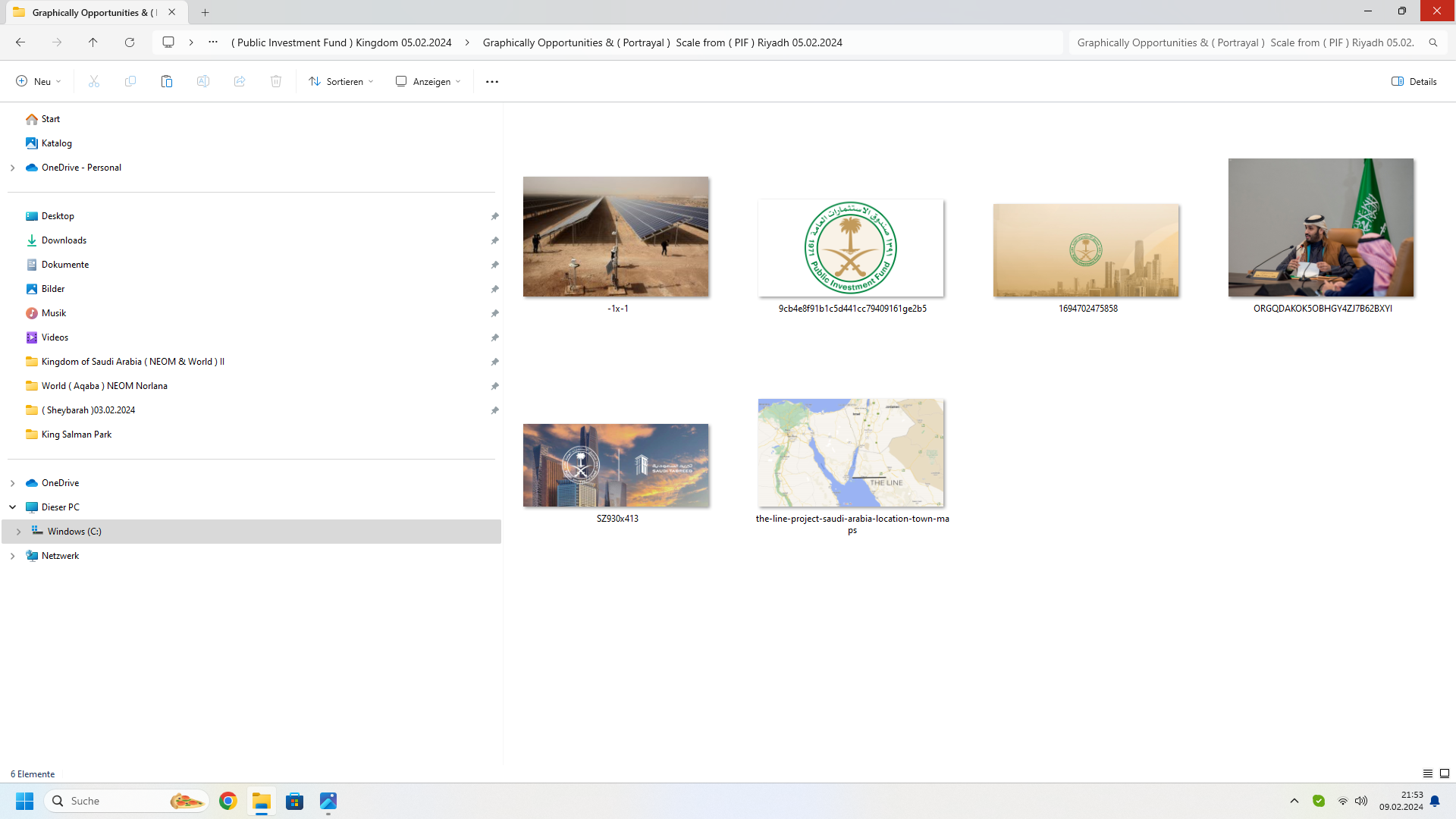Image resolution: width=1456 pixels, height=819 pixels.
Task: Open ( Sheybarah )03.02.2024 folder
Action: click(x=80, y=410)
